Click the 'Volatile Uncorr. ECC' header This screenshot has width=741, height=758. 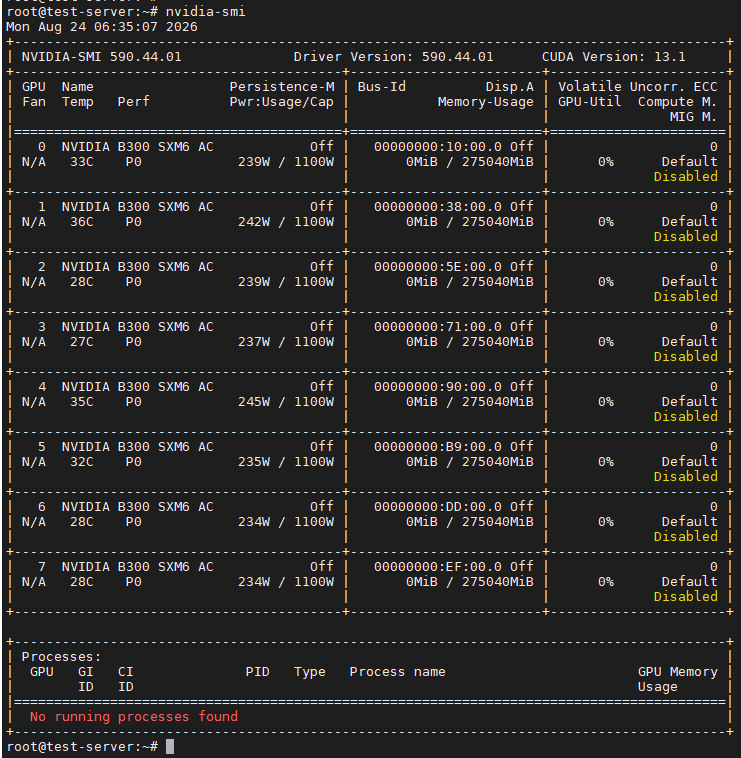pyautogui.click(x=638, y=87)
